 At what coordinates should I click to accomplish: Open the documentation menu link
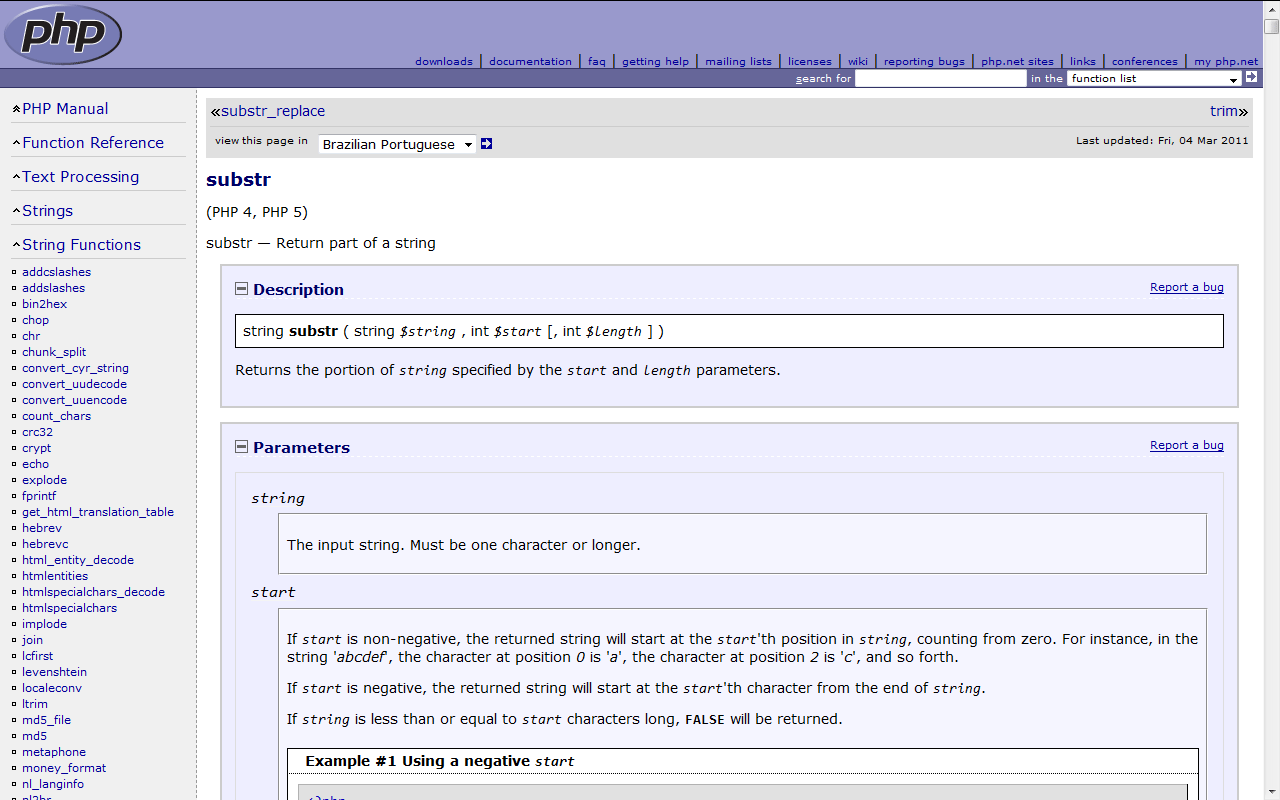point(530,61)
